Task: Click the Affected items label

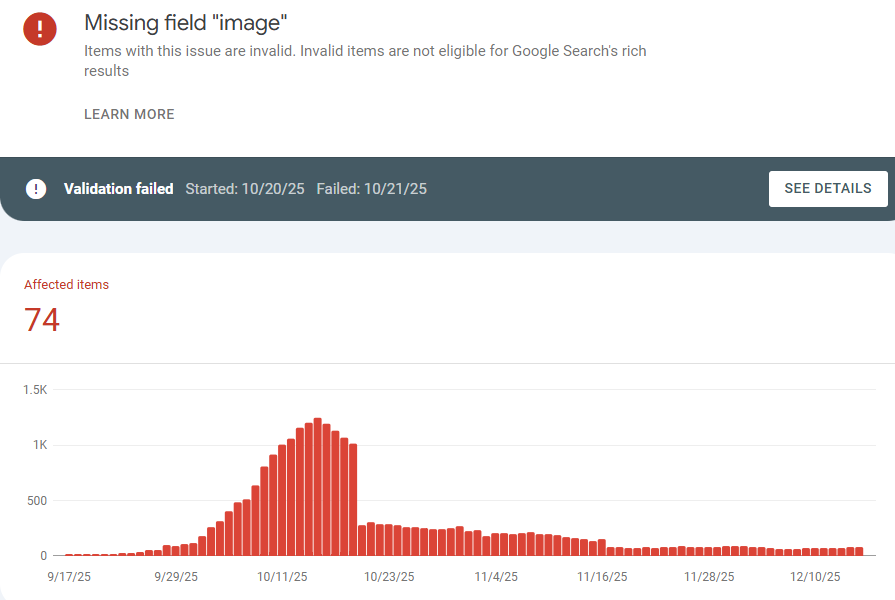Action: click(66, 284)
